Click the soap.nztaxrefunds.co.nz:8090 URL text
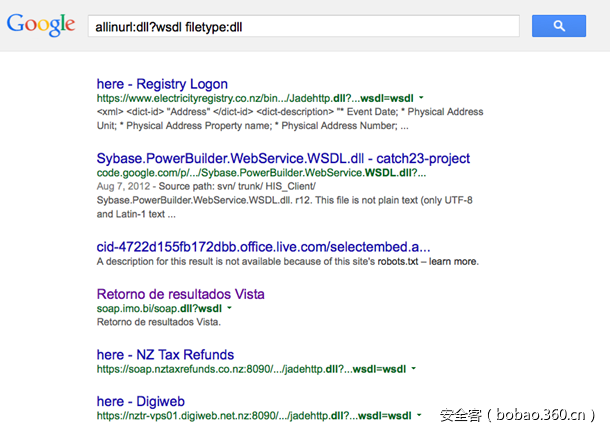Image resolution: width=610 pixels, height=433 pixels. click(251, 369)
